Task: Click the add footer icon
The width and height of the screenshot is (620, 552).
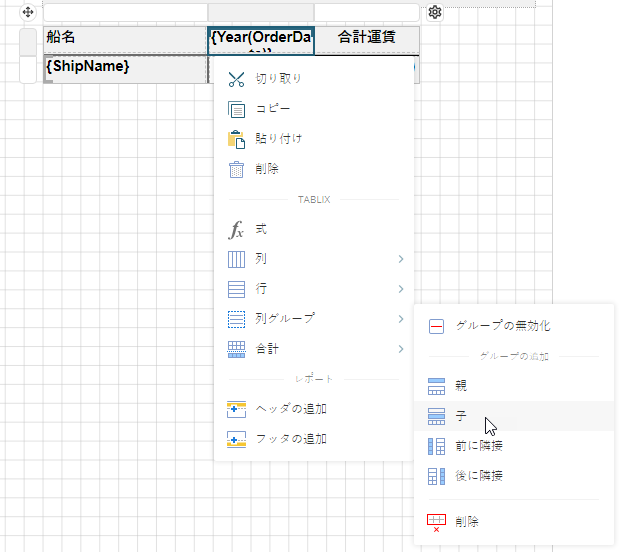Action: point(236,439)
